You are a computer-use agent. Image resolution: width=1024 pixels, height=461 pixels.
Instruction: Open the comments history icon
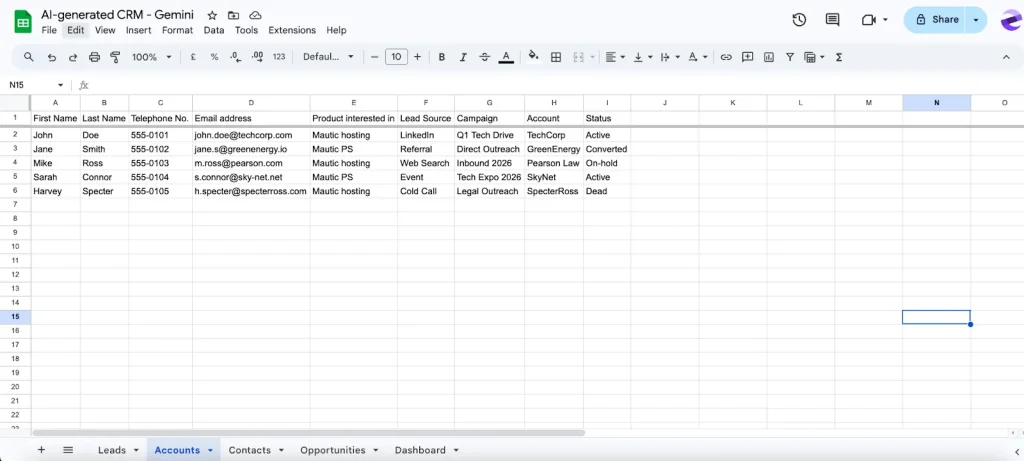[832, 20]
